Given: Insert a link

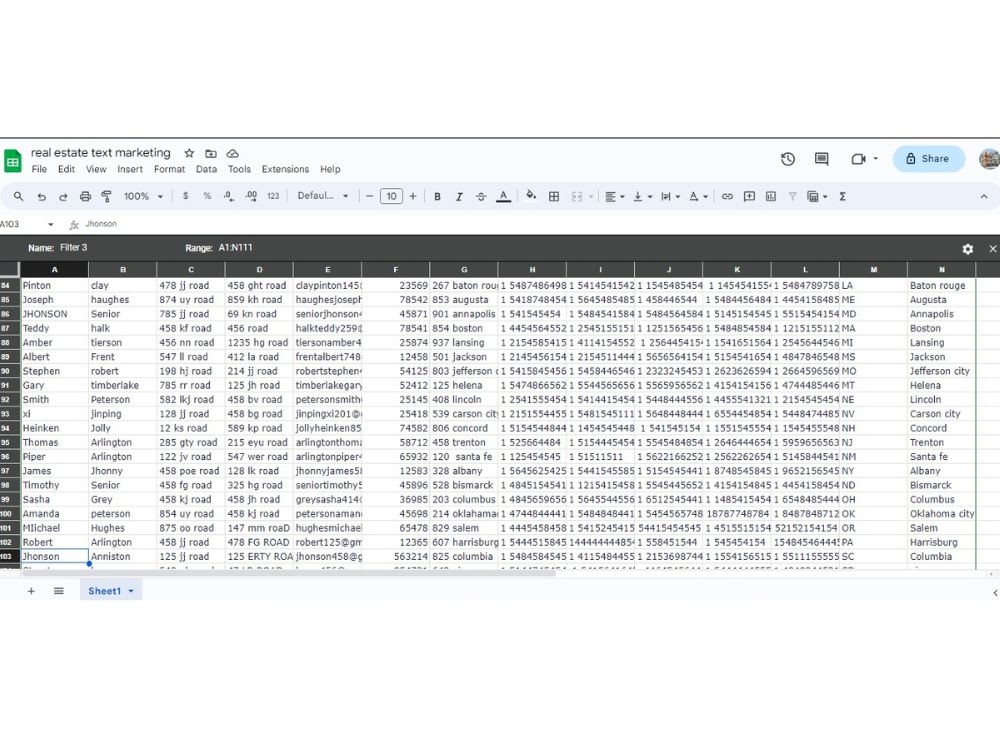Looking at the screenshot, I should (727, 196).
